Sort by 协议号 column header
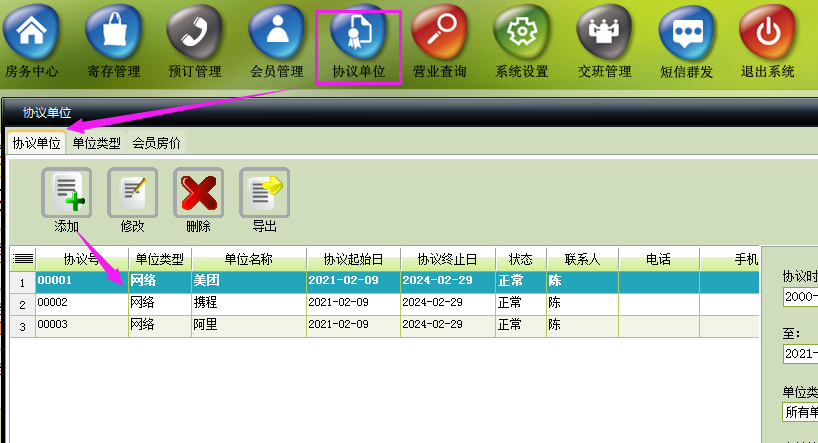The height and width of the screenshot is (443, 818). pyautogui.click(x=82, y=259)
